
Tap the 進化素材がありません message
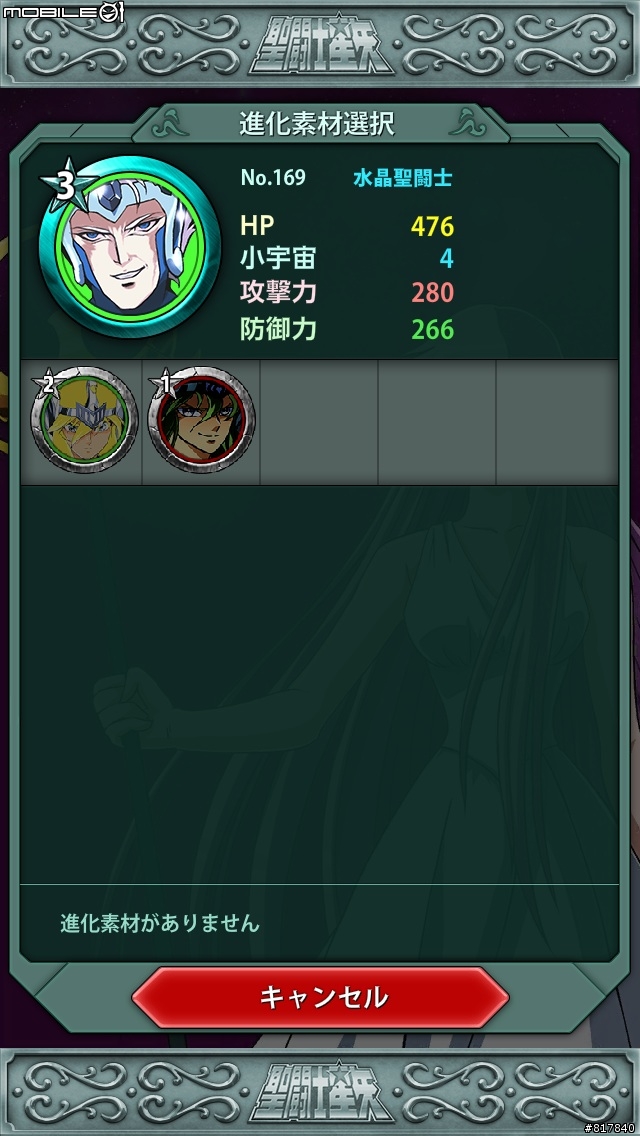159,924
